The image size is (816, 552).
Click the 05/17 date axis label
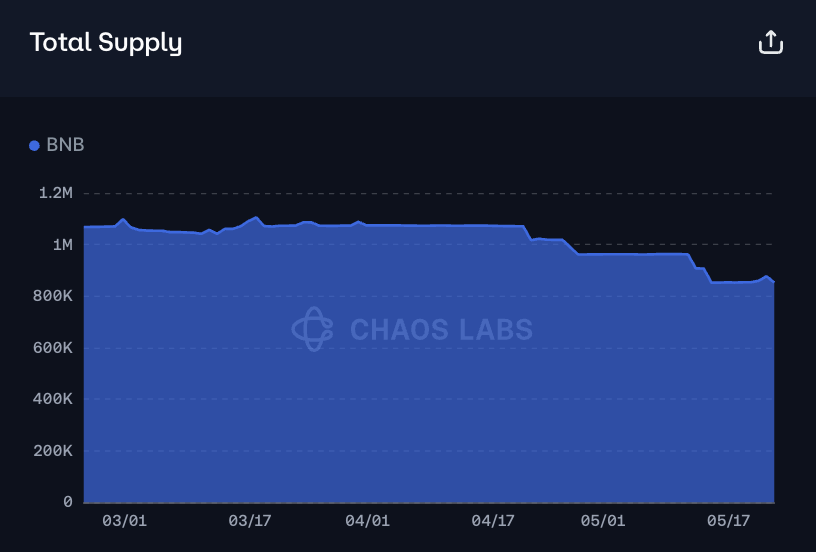(728, 521)
